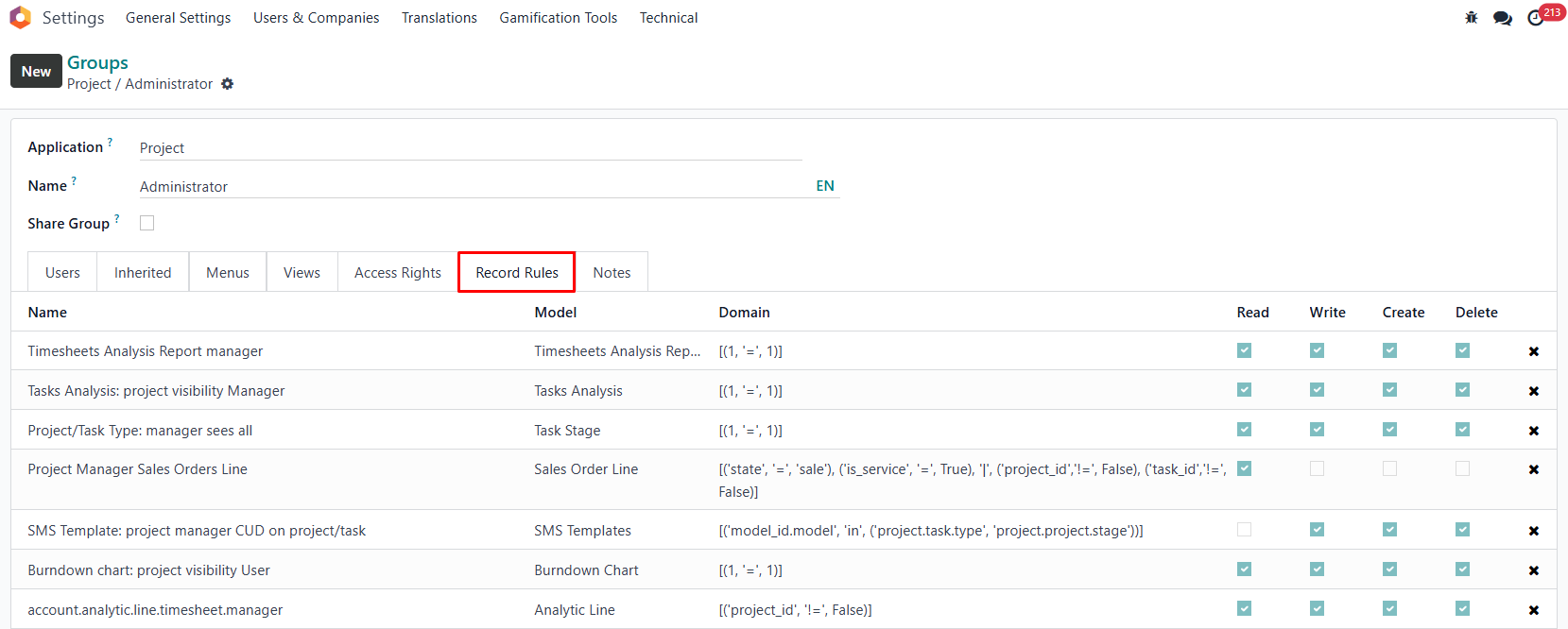
Task: Open the Users & Companies menu
Action: (x=316, y=18)
